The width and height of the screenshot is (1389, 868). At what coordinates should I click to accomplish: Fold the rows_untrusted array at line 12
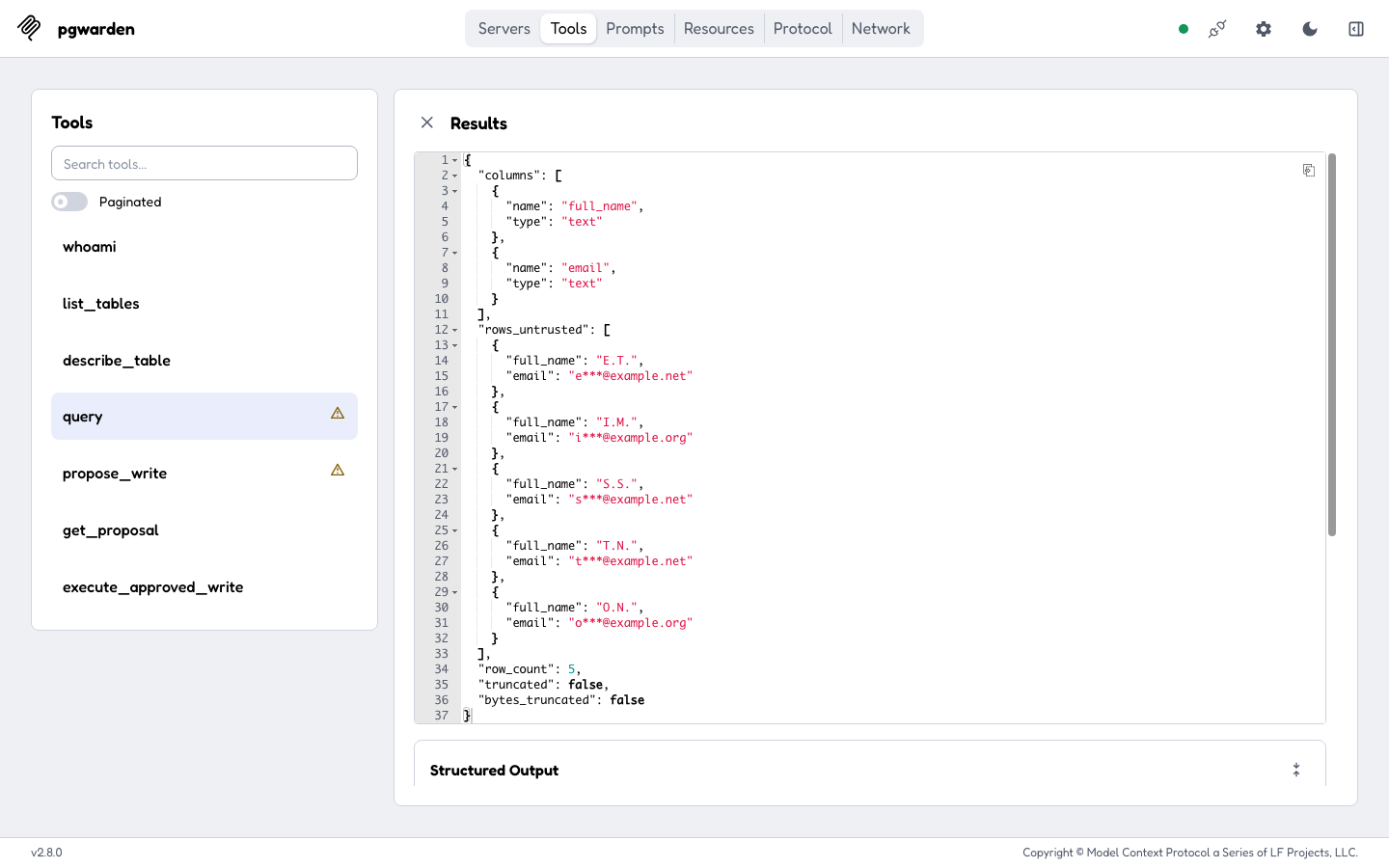pos(455,330)
